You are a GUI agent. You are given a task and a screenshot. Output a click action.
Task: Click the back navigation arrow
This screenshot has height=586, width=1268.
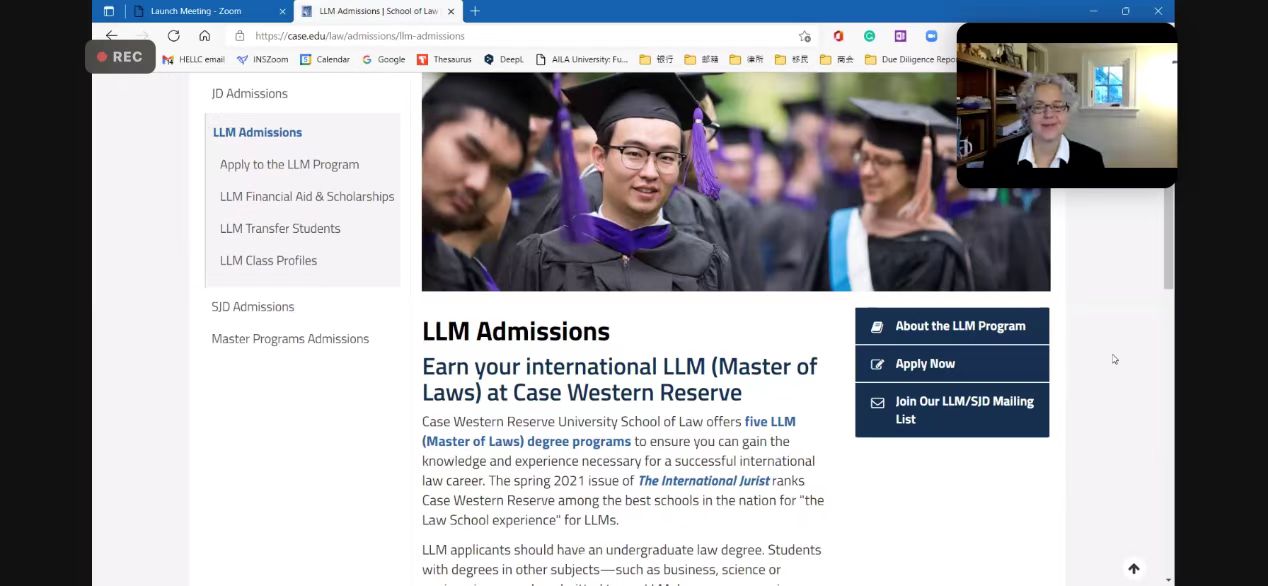[112, 36]
